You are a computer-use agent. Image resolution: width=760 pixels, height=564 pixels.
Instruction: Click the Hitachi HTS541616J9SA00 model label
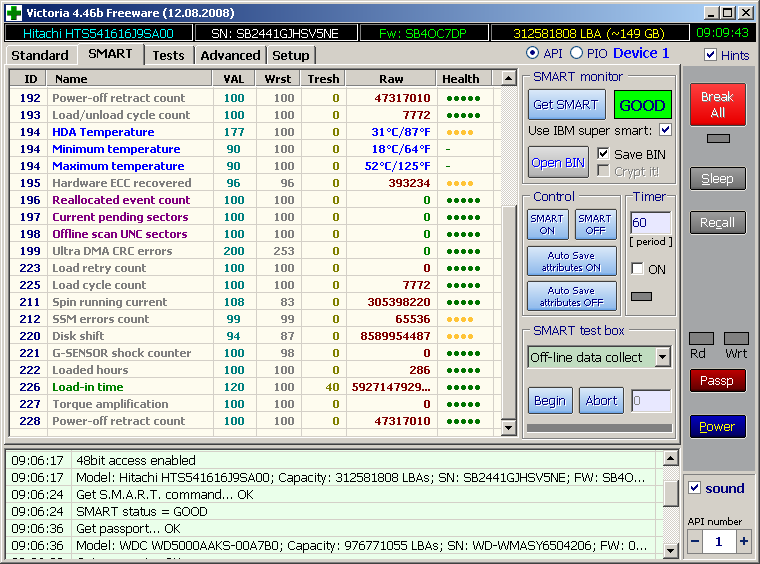(98, 33)
